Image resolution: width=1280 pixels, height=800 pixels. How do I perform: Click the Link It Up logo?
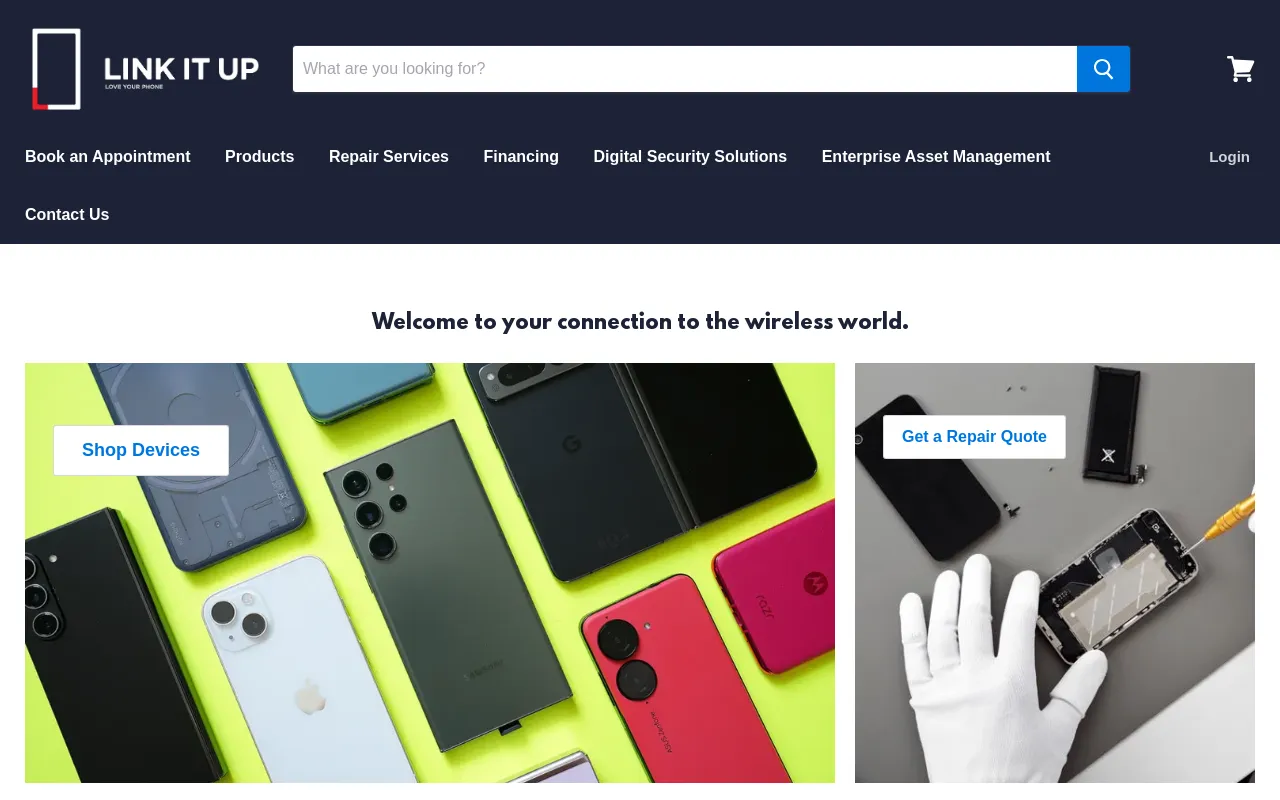tap(145, 69)
